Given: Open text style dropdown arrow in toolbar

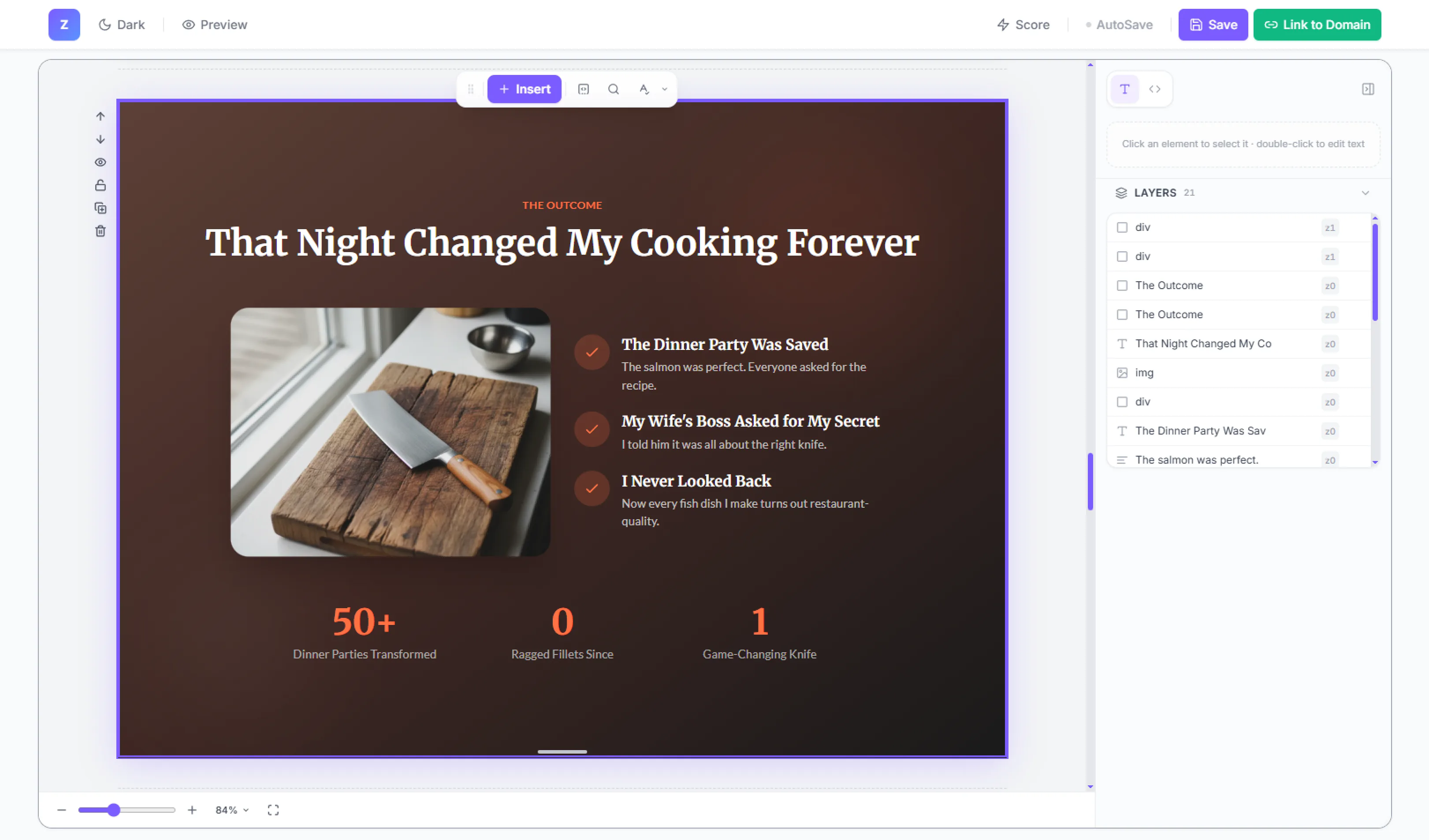Looking at the screenshot, I should click(665, 89).
